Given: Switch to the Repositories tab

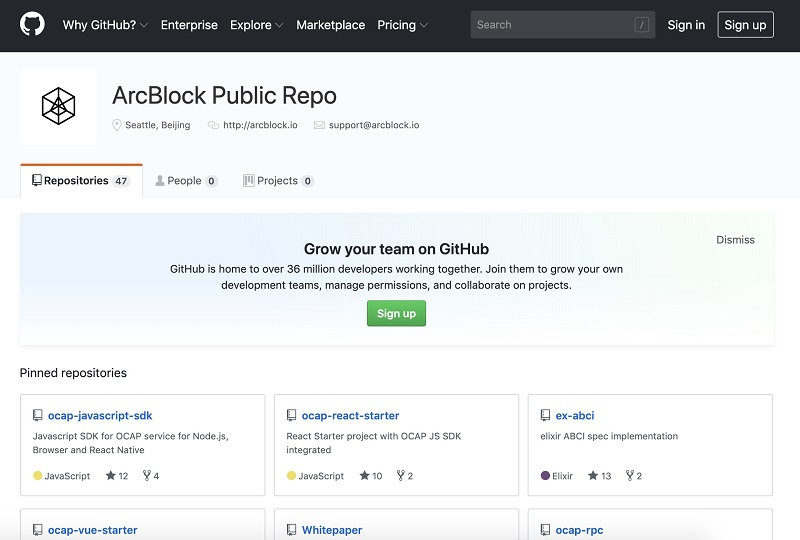Looking at the screenshot, I should [x=81, y=181].
